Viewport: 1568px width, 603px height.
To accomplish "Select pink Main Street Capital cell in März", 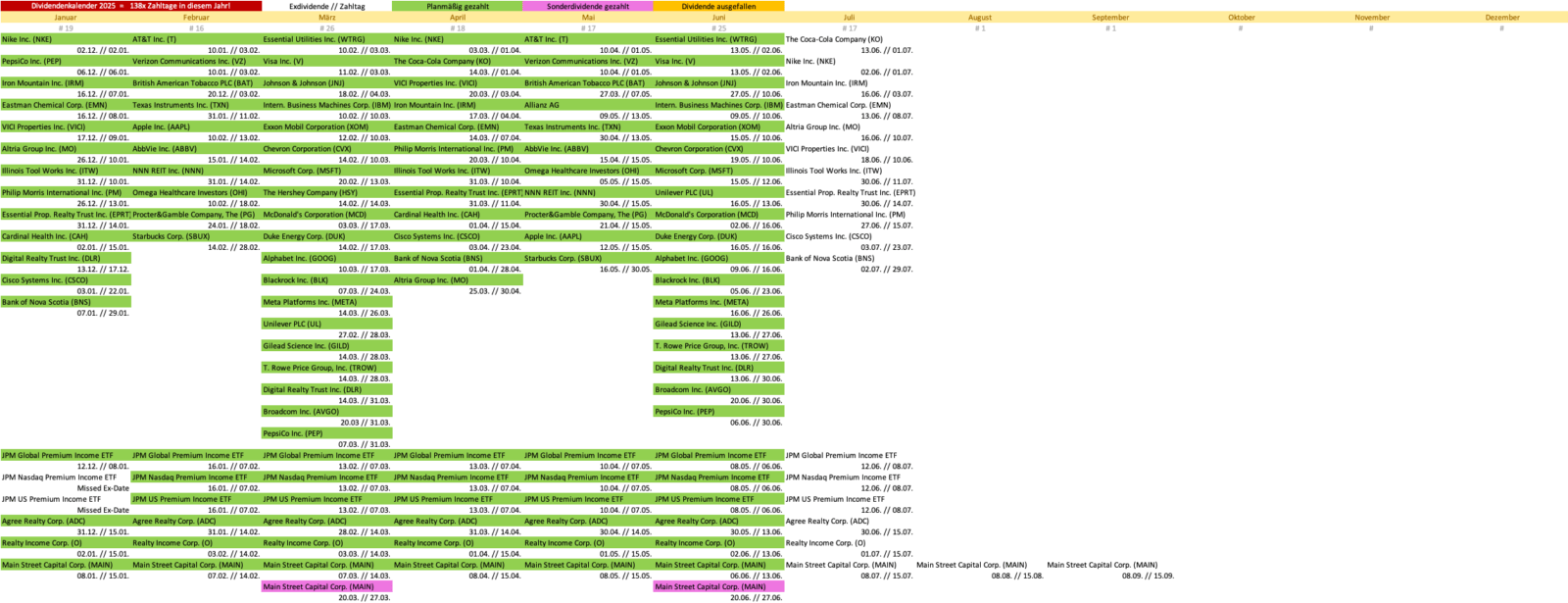I will pos(326,586).
